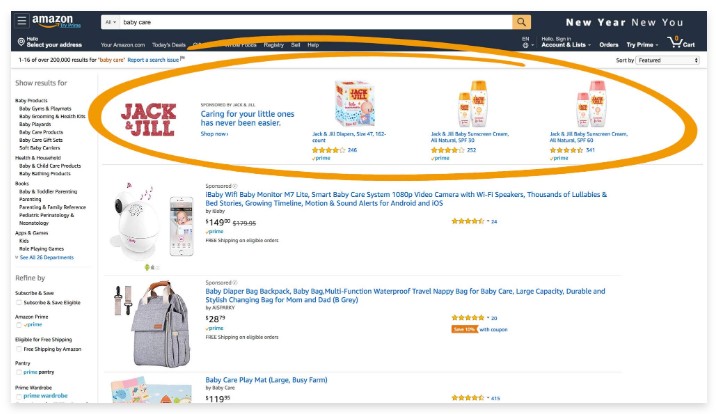
Task: Click the Jack & Jill brand logo
Action: click(x=148, y=119)
